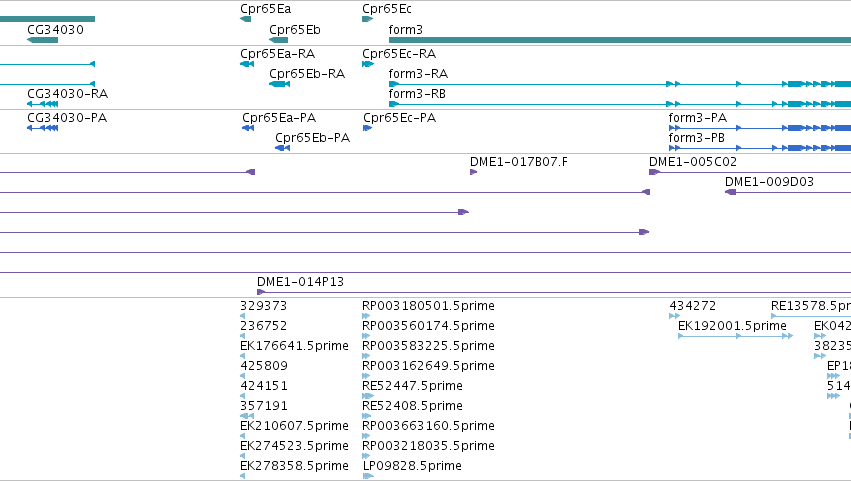Click the EK192001.5prime spliced EST glyph

[735, 336]
